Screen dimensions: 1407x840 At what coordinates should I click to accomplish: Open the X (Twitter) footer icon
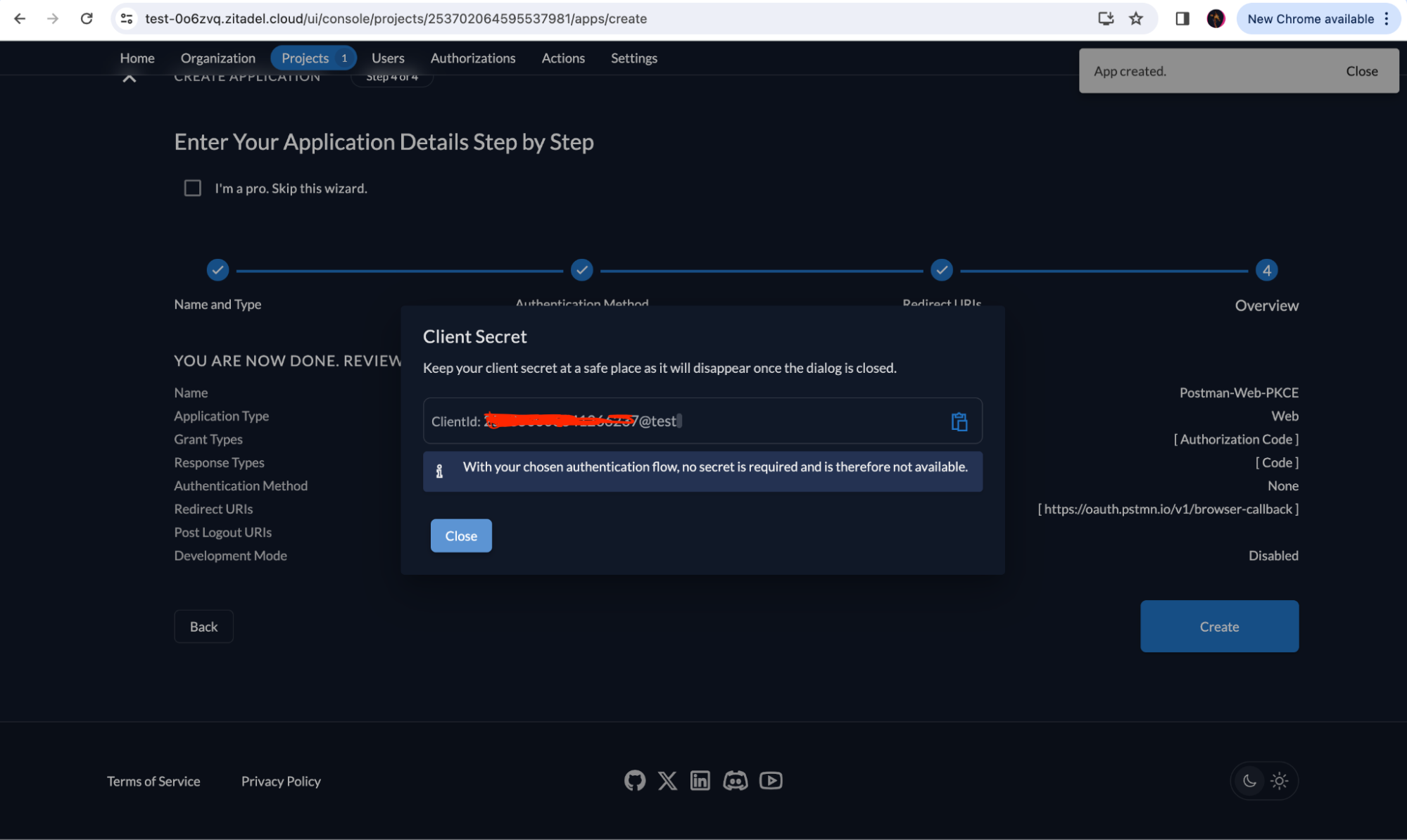667,780
